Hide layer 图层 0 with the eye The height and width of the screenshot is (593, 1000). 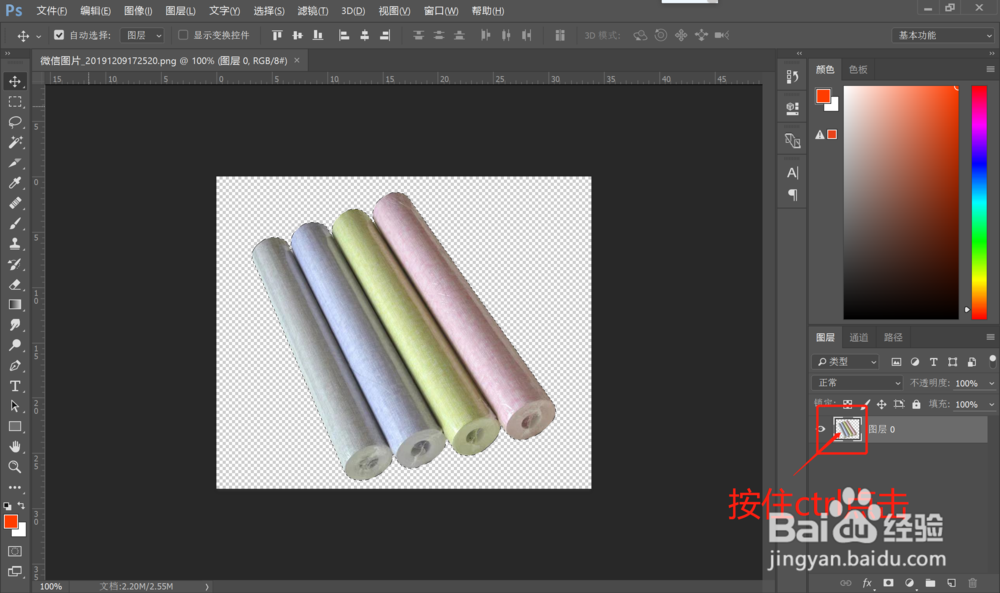pos(821,429)
